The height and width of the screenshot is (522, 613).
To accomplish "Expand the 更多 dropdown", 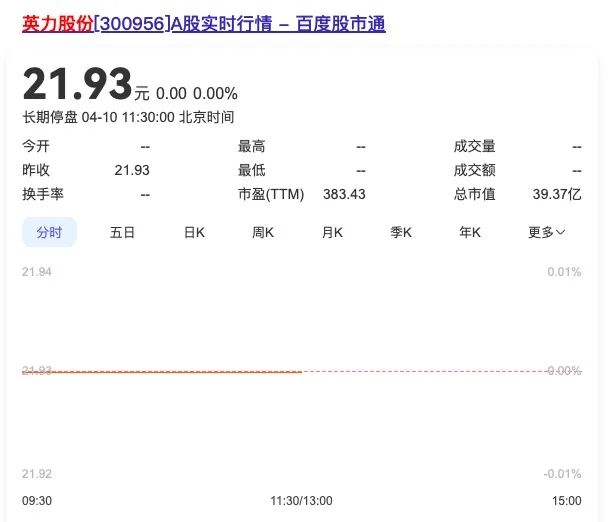I will tap(547, 233).
